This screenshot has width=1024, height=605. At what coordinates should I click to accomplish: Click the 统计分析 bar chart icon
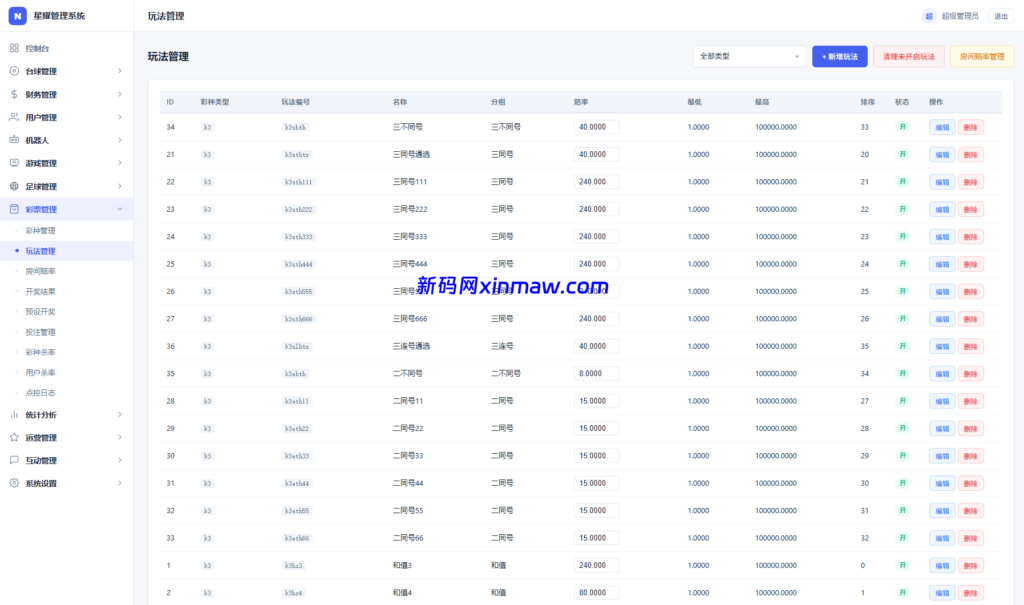pyautogui.click(x=14, y=414)
